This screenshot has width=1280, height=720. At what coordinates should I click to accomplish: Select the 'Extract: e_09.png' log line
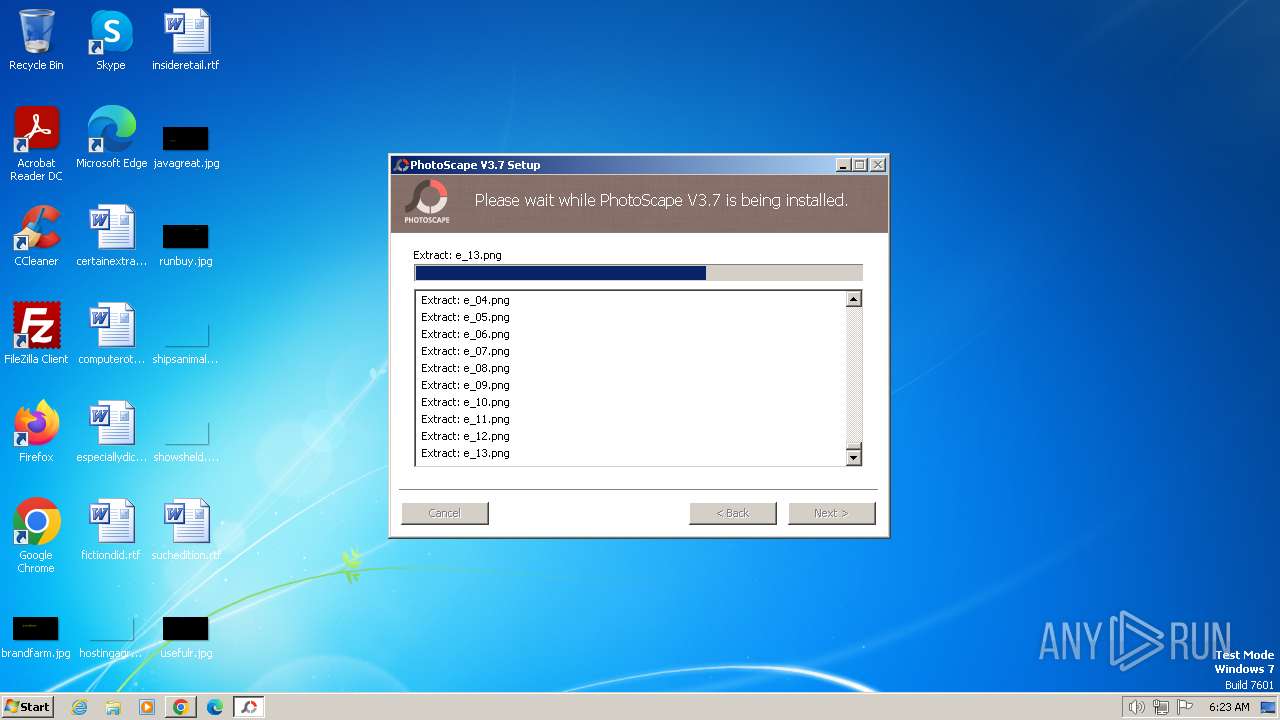pos(466,385)
